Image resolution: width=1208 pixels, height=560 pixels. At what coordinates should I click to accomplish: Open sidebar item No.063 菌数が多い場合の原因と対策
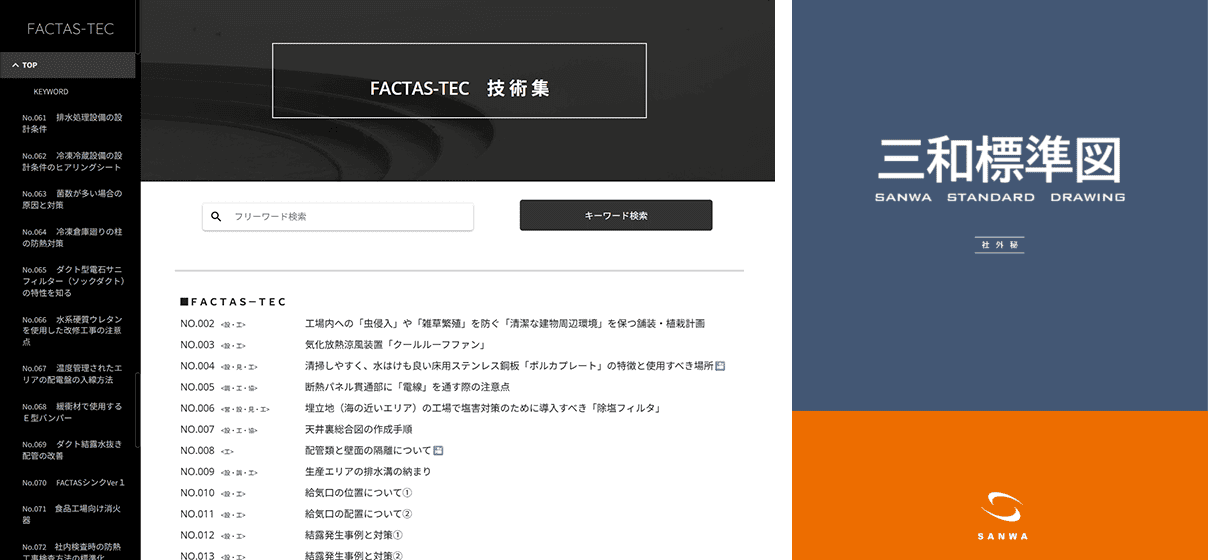click(72, 199)
